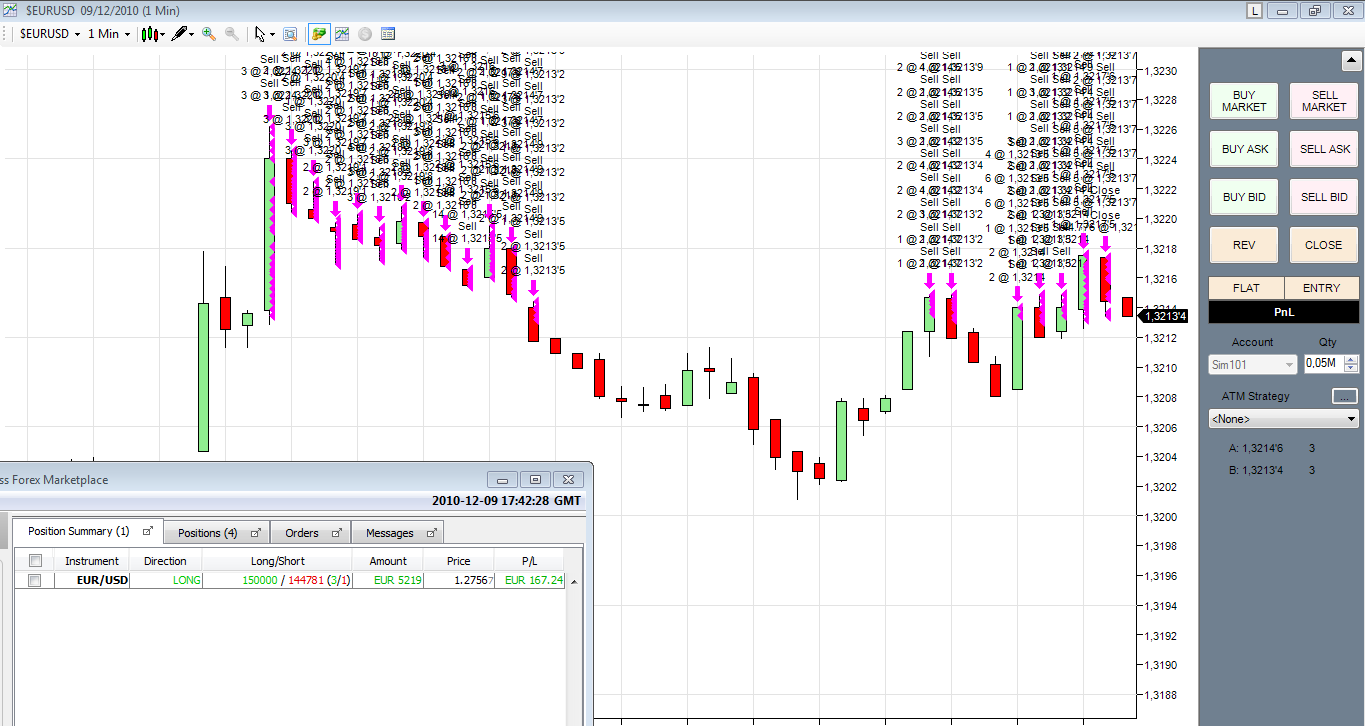Sort by the Amount column header
Image resolution: width=1365 pixels, height=726 pixels.
pyautogui.click(x=388, y=561)
